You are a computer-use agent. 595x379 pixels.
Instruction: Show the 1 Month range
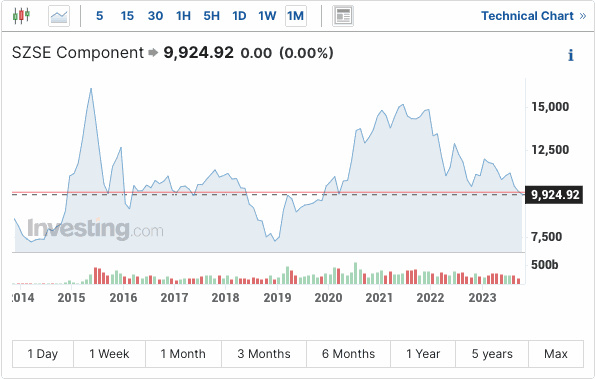[x=183, y=354]
